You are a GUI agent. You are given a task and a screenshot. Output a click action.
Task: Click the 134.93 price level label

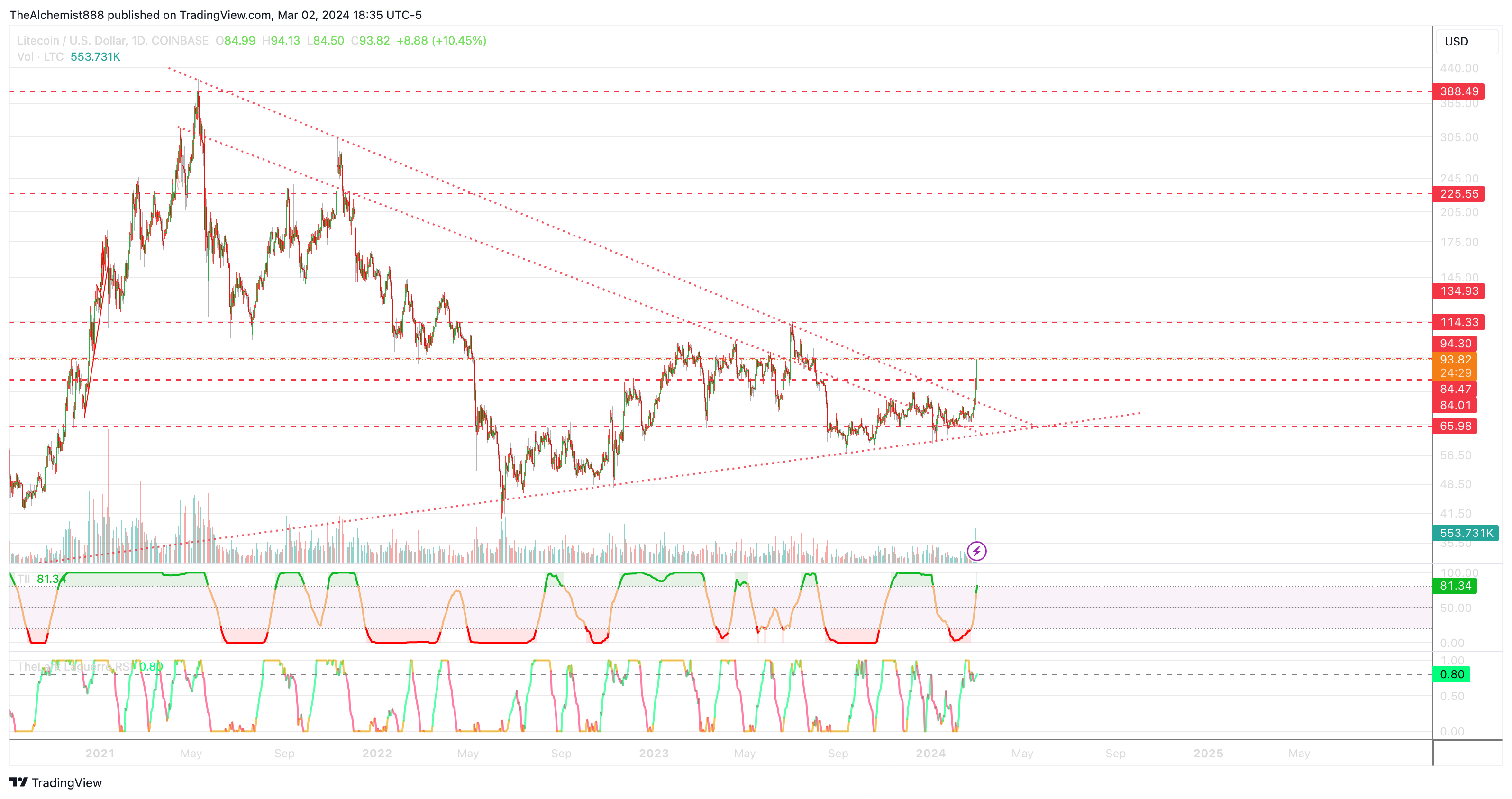pyautogui.click(x=1458, y=291)
